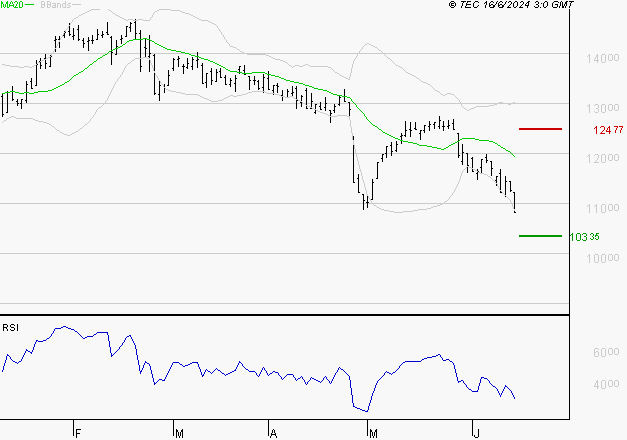The image size is (627, 440).
Task: Click the February 'F' month label
Action: pos(78,434)
